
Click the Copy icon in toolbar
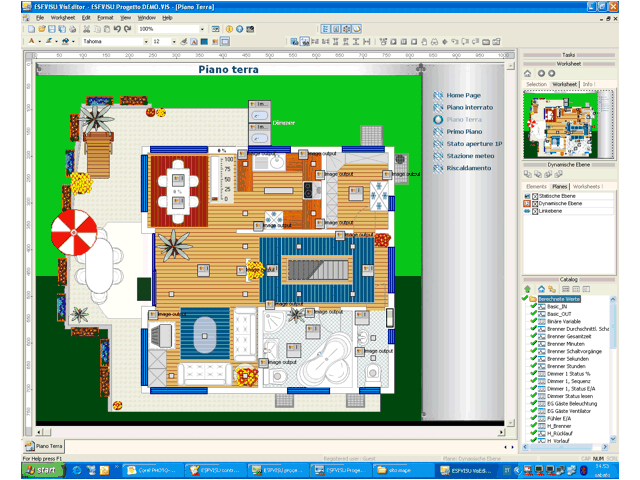(x=97, y=29)
